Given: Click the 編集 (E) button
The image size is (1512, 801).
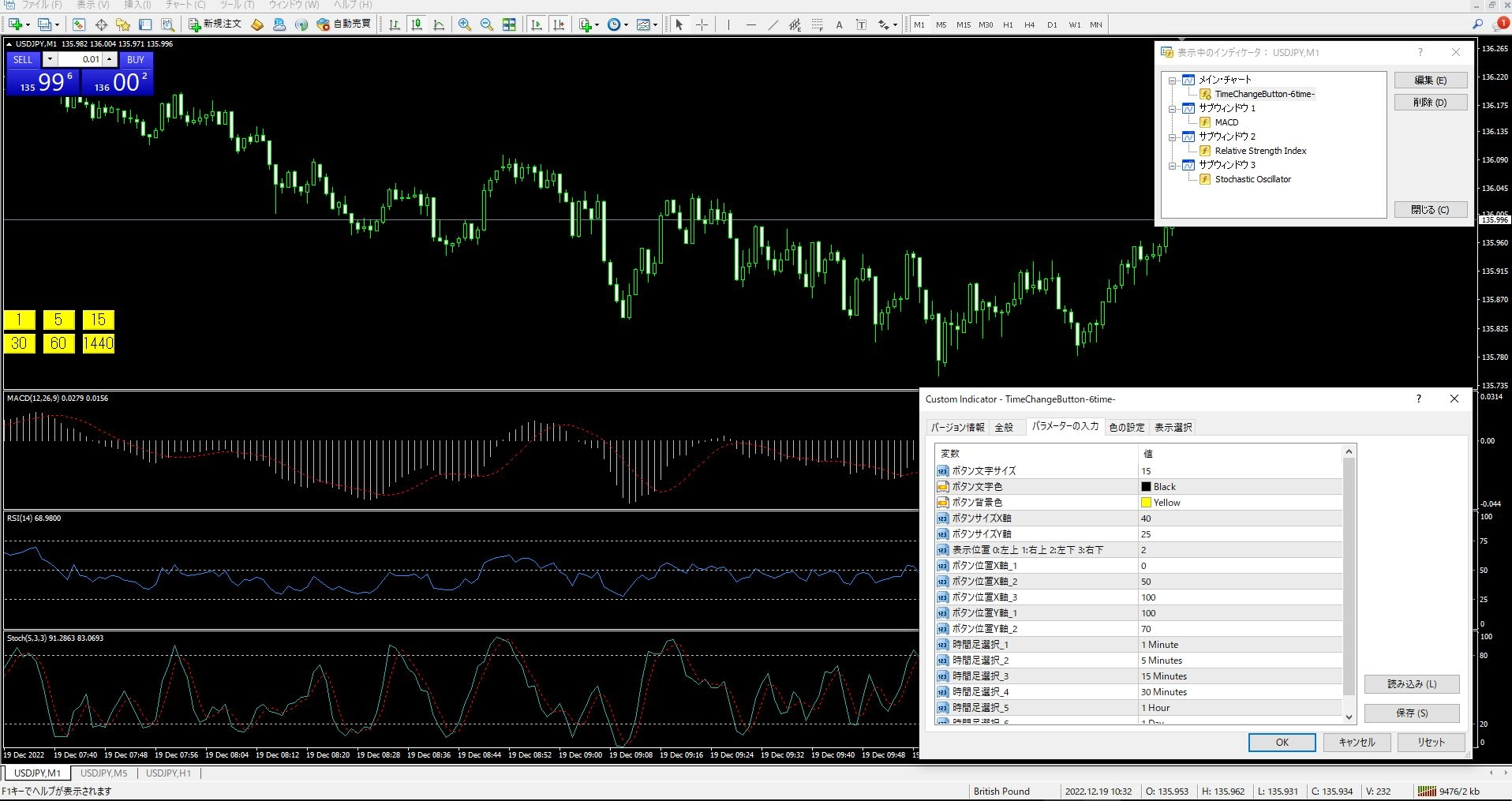Looking at the screenshot, I should (1430, 80).
